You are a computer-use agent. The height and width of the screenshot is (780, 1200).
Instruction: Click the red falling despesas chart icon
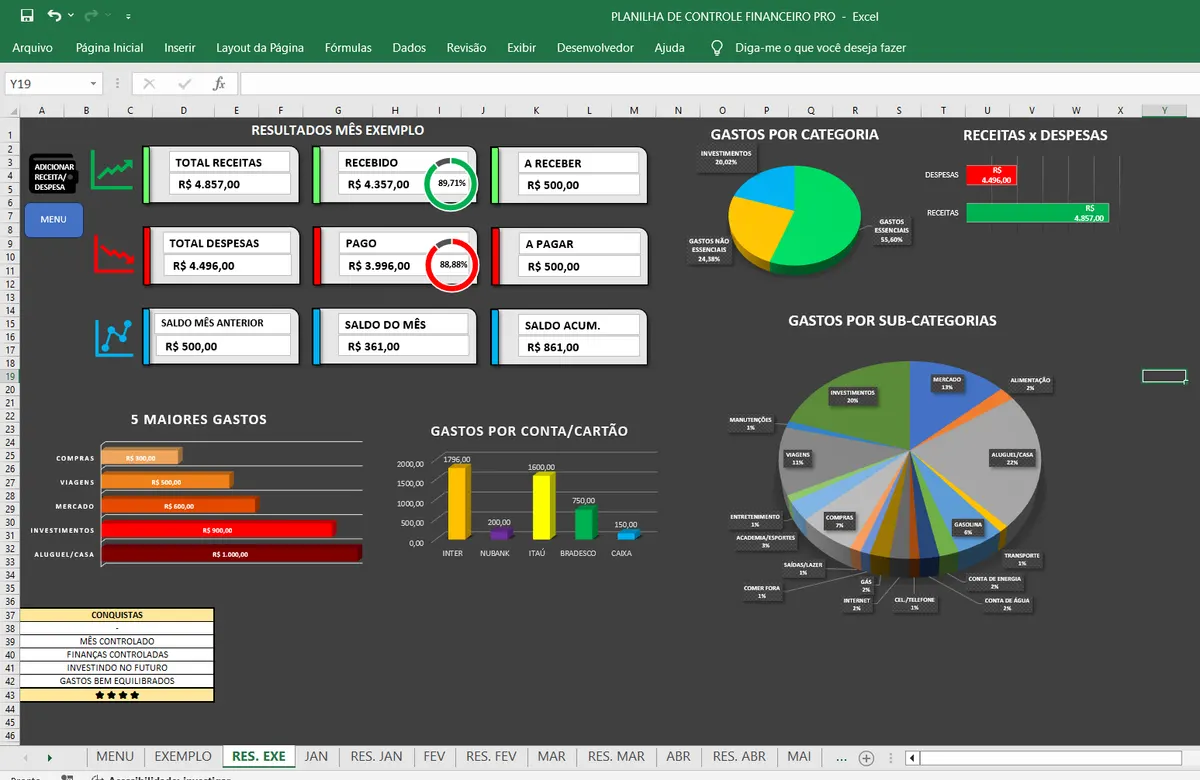pos(114,254)
